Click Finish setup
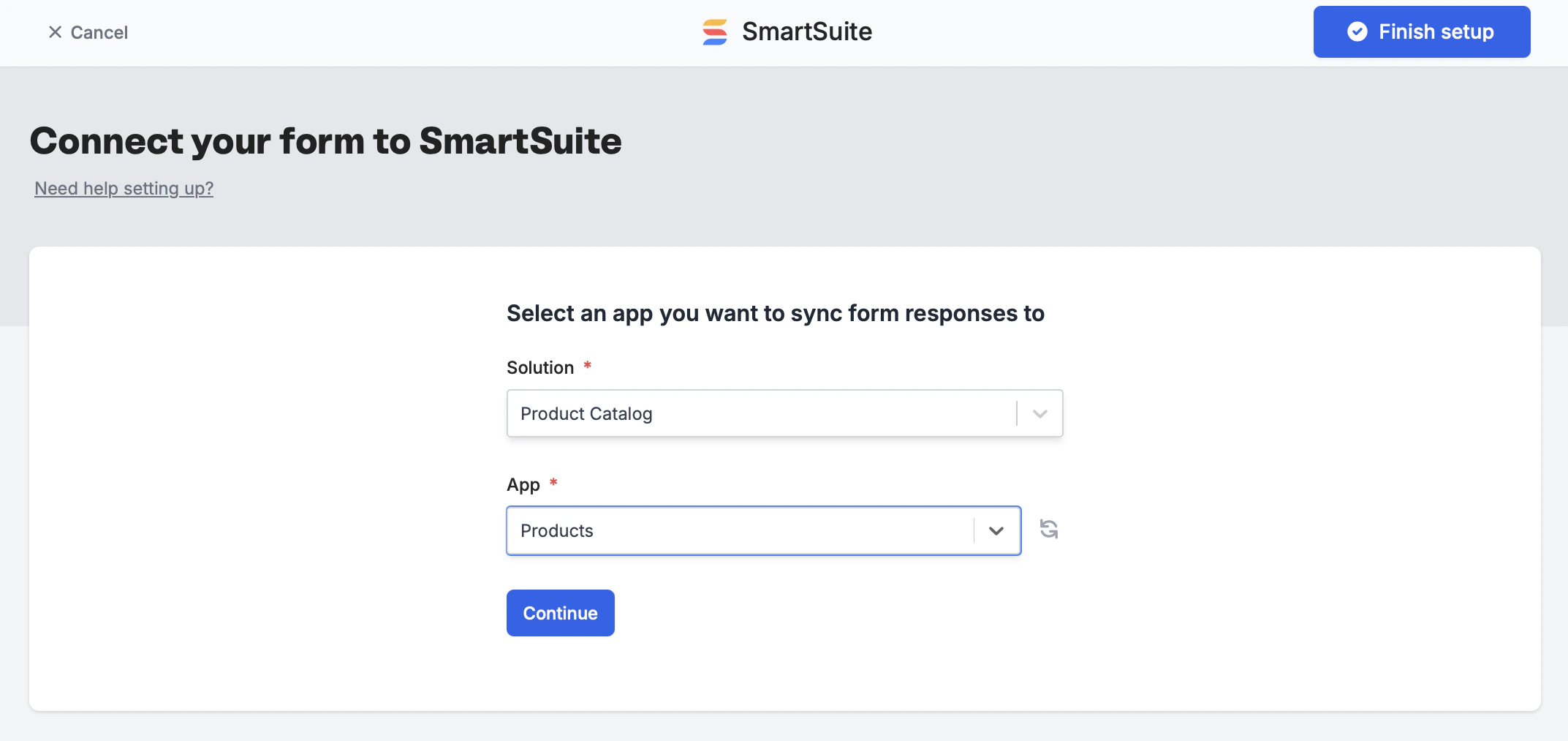The width and height of the screenshot is (1568, 741). coord(1421,31)
